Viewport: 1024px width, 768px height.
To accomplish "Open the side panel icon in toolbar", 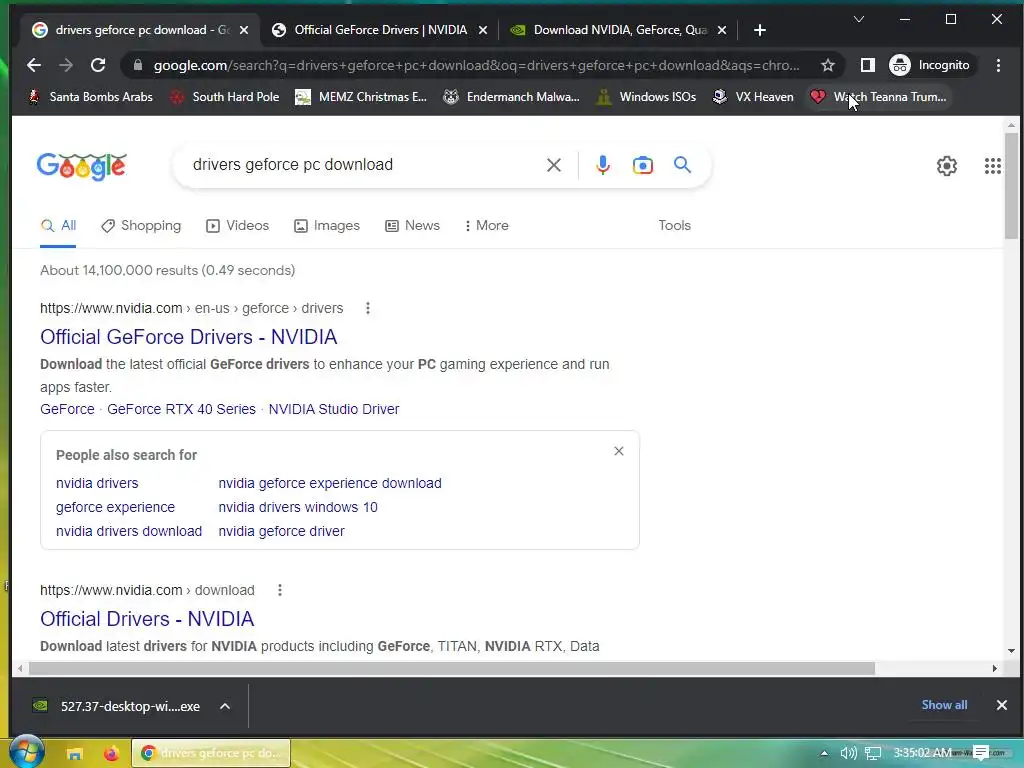I will [867, 65].
